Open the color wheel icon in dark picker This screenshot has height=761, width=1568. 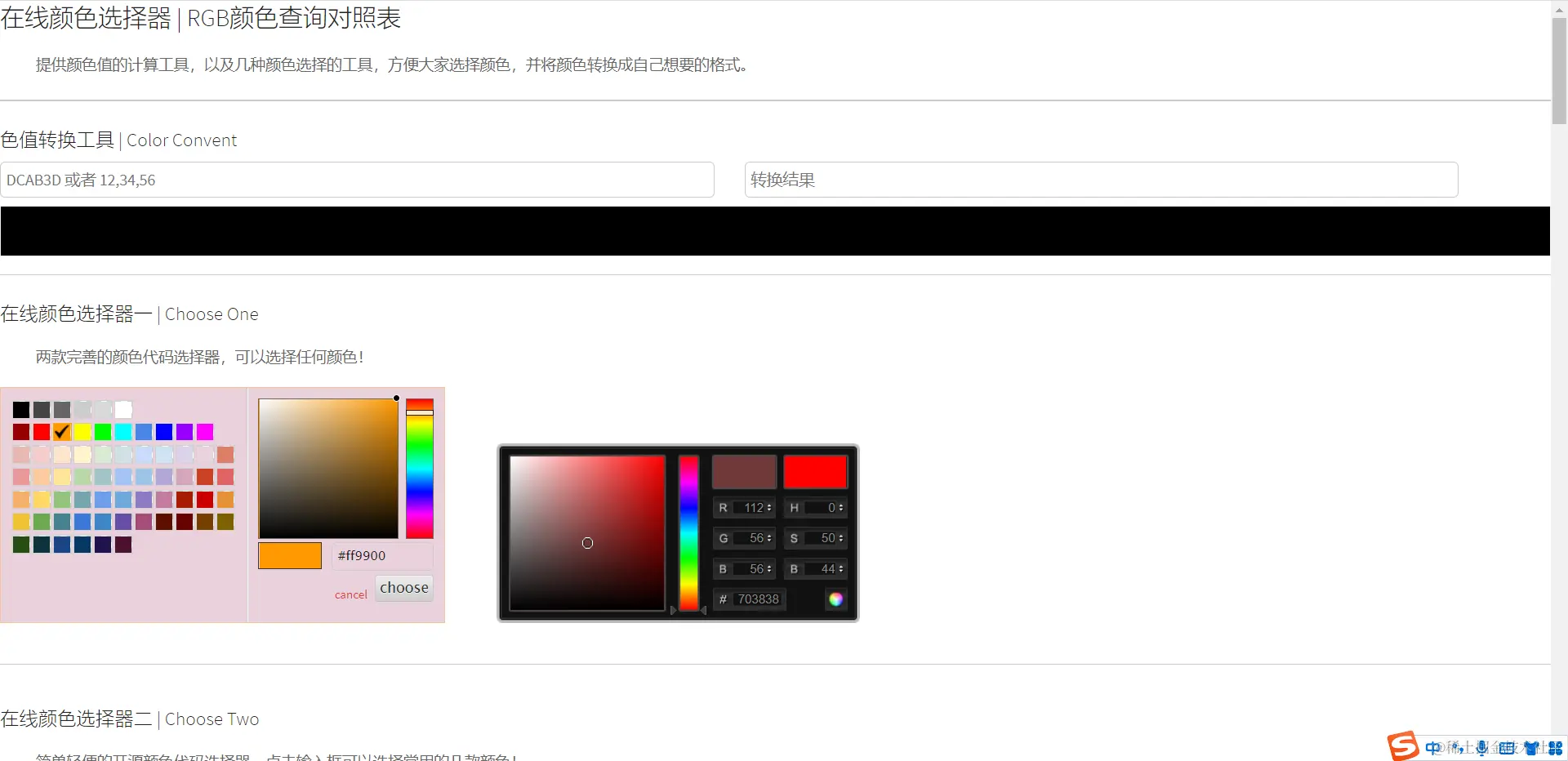tap(835, 599)
